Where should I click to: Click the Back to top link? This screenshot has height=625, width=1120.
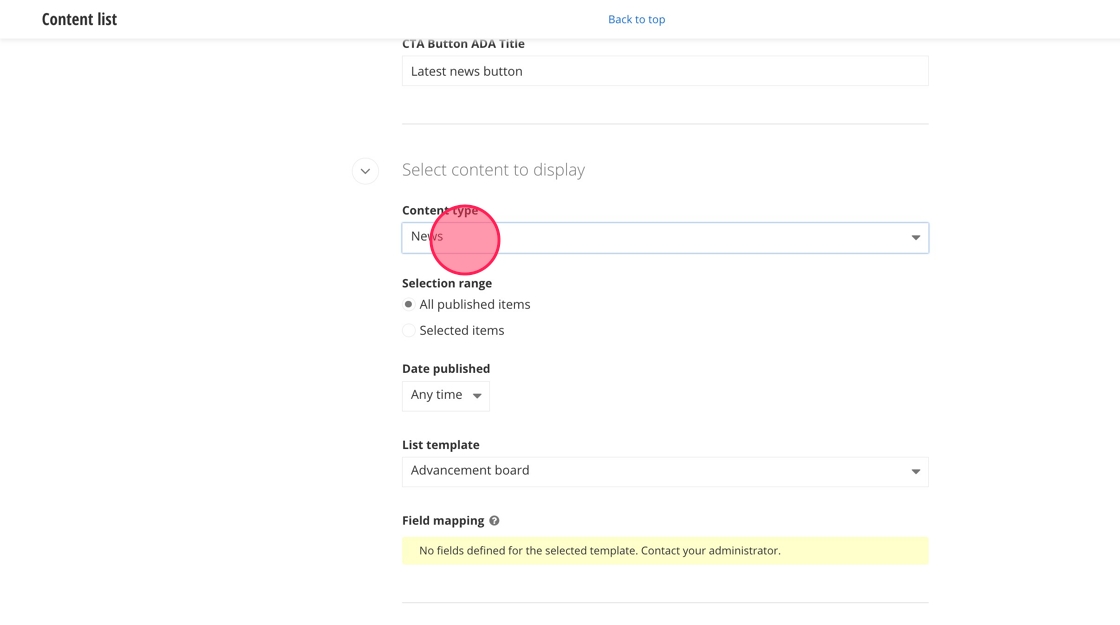(x=636, y=19)
